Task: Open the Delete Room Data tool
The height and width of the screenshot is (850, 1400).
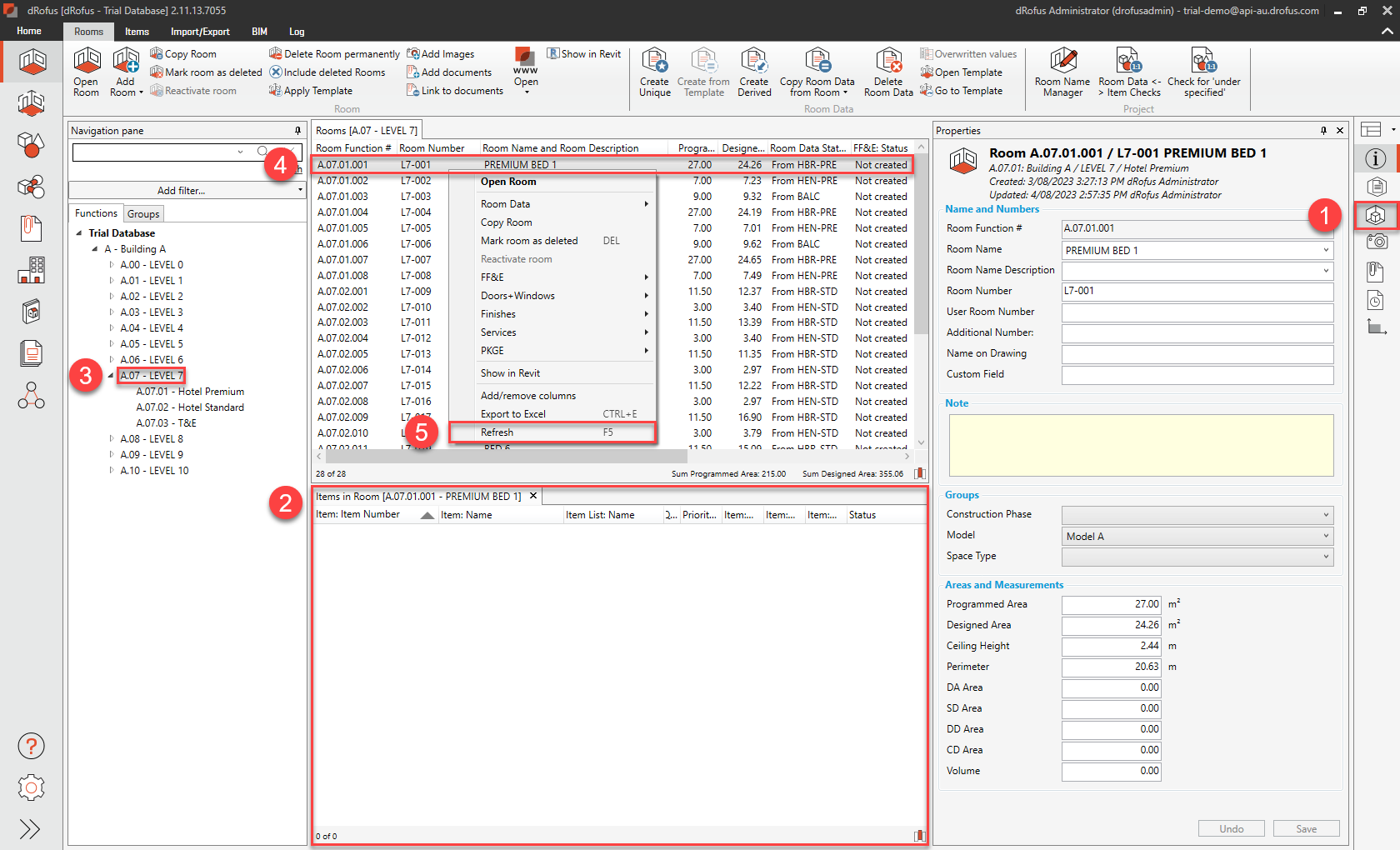Action: click(x=888, y=72)
